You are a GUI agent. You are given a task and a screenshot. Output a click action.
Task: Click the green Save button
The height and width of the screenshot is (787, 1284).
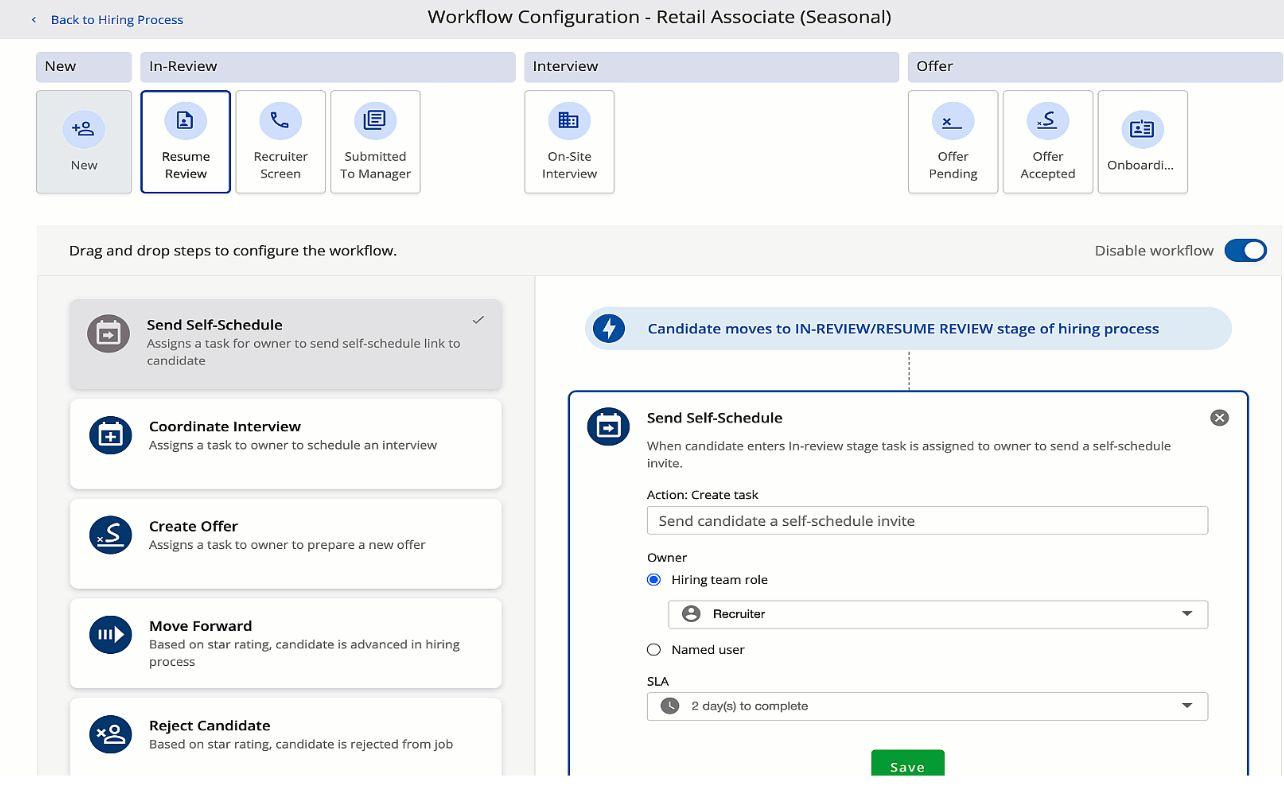tap(907, 765)
